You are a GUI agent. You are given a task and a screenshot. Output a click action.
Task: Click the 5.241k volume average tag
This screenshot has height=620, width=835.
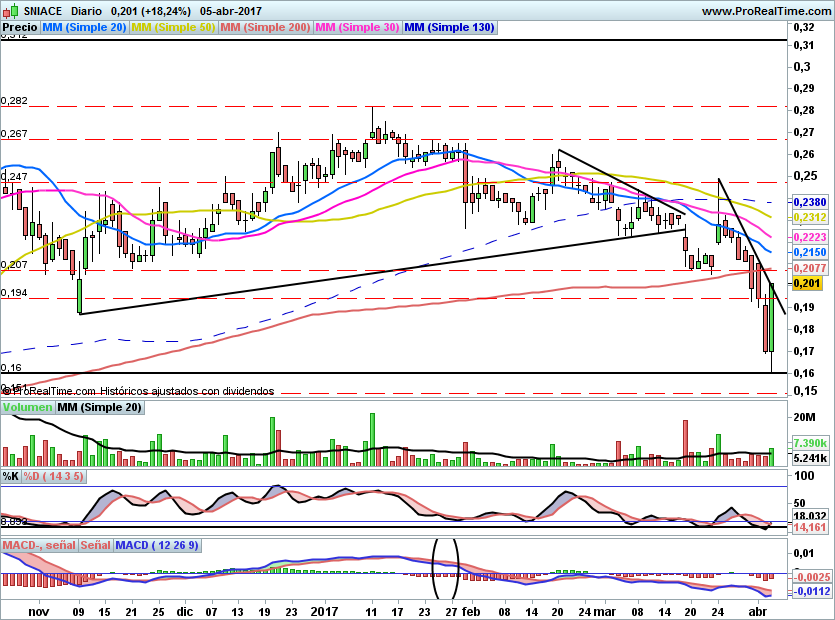pyautogui.click(x=810, y=458)
